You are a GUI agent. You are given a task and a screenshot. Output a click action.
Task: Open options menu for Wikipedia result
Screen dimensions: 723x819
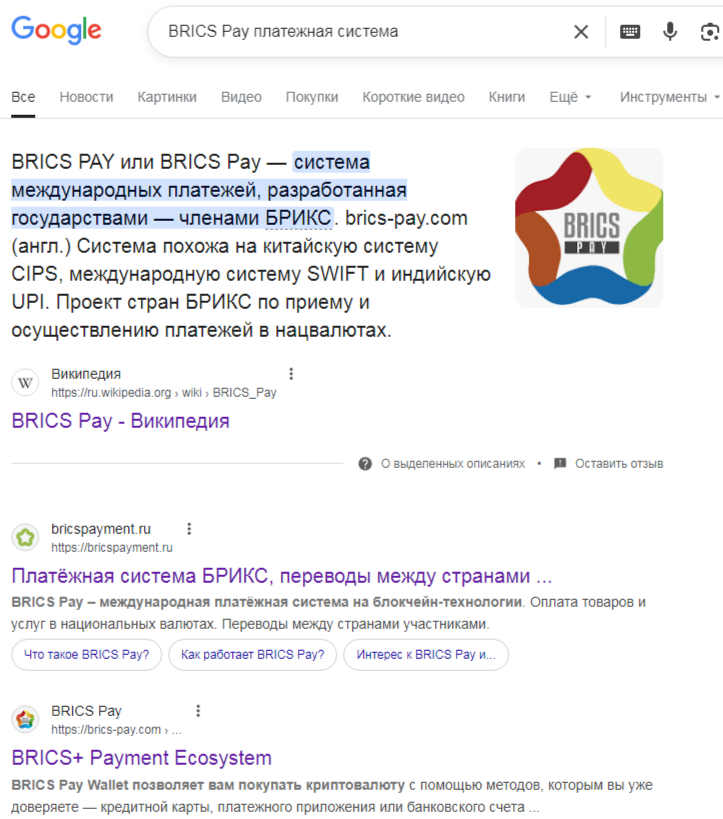coord(291,373)
